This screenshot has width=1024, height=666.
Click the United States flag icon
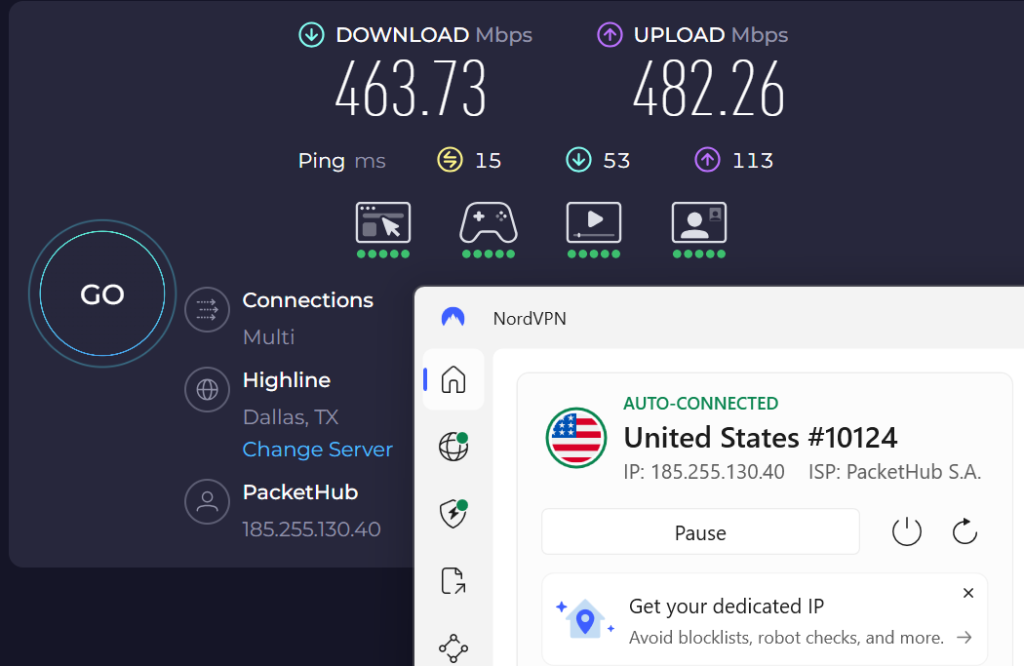point(576,438)
